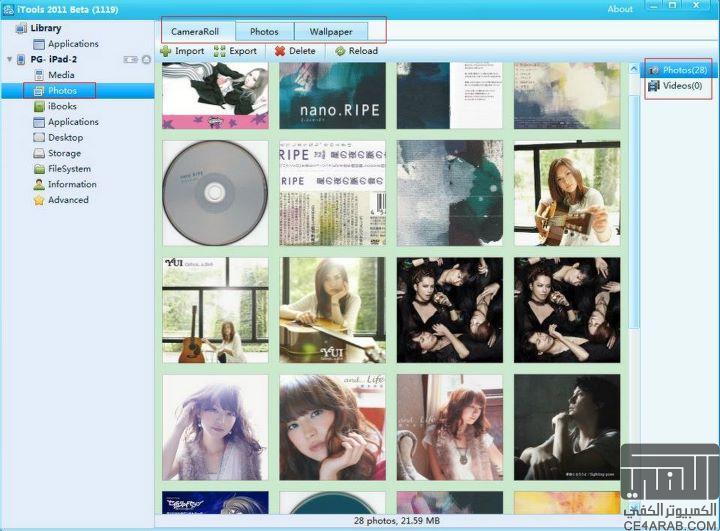Select the nano.RIPE album cover thumbnail

tap(332, 96)
